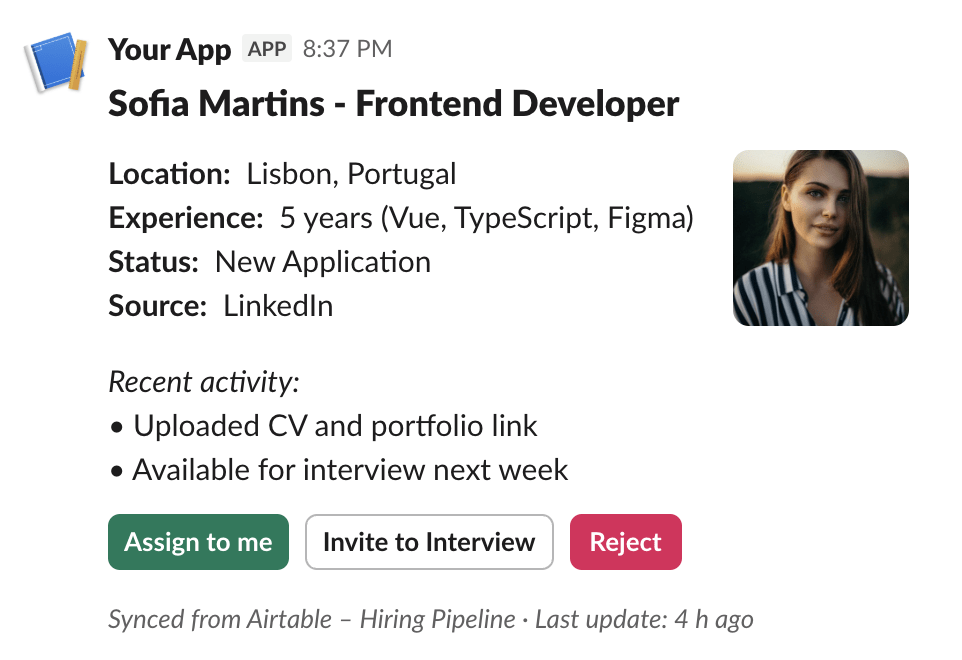Screen dimensions: 962x660
Task: Click the 8:37 PM message timestamp
Action: 347,49
